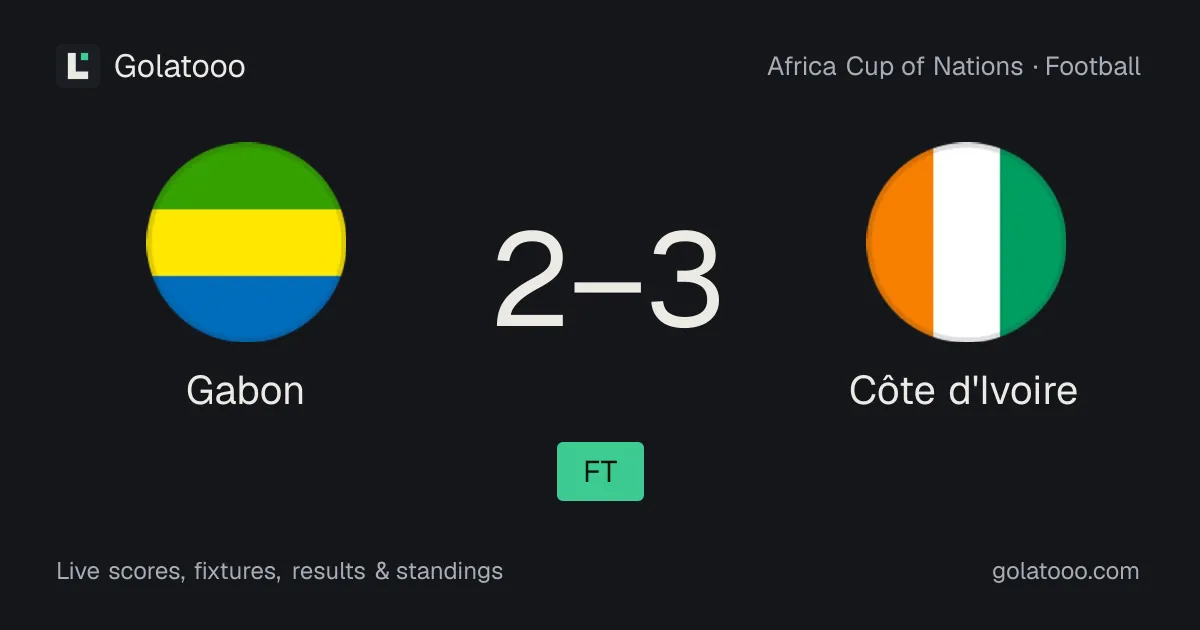Click the green FT status badge
This screenshot has height=630, width=1200.
point(600,471)
